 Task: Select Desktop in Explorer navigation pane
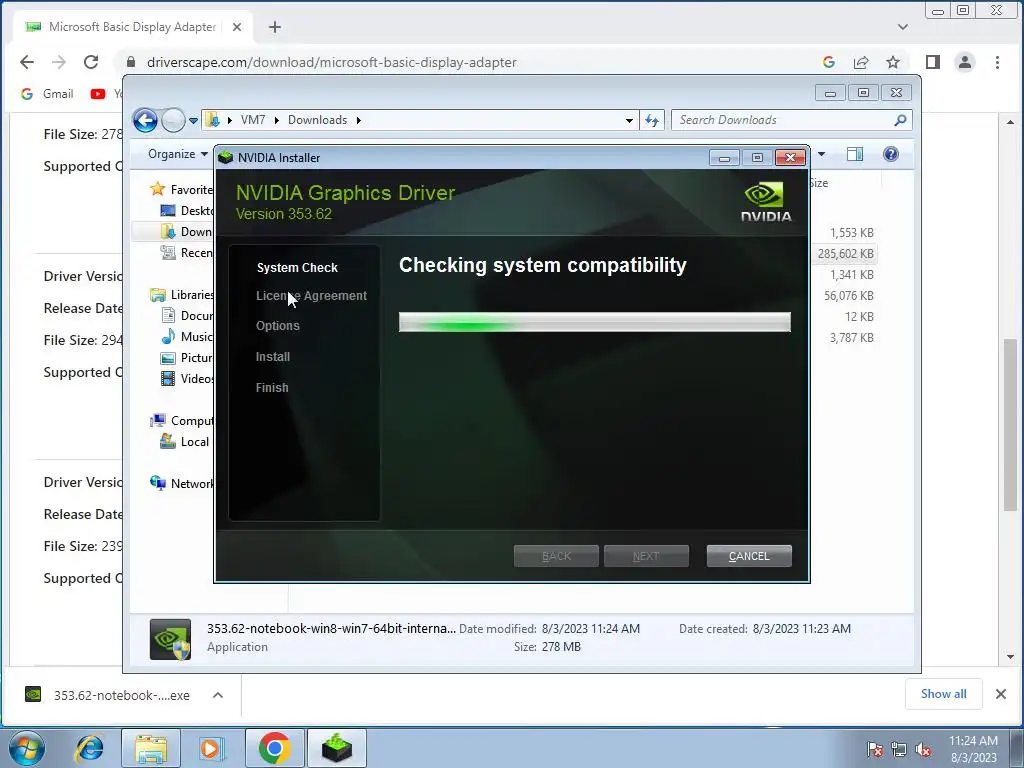[x=187, y=210]
